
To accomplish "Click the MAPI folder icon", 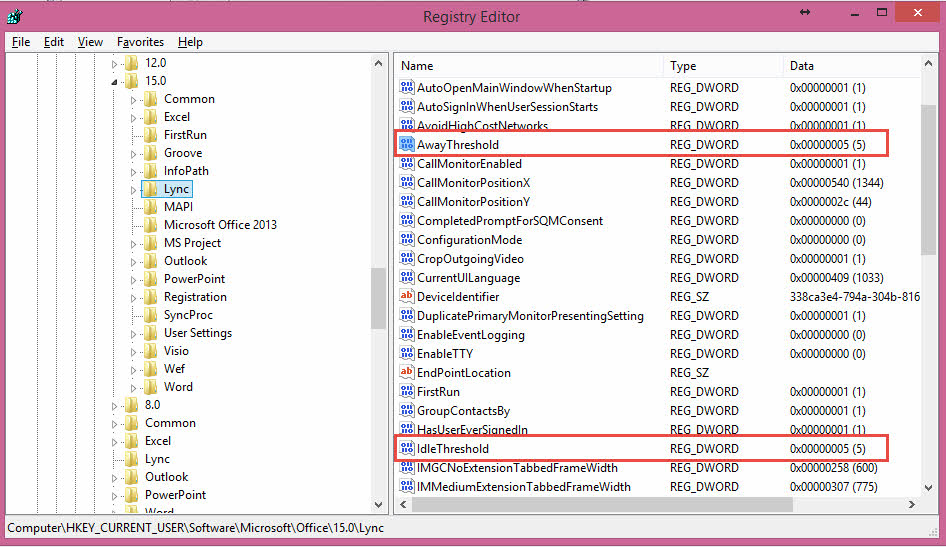I will 150,207.
